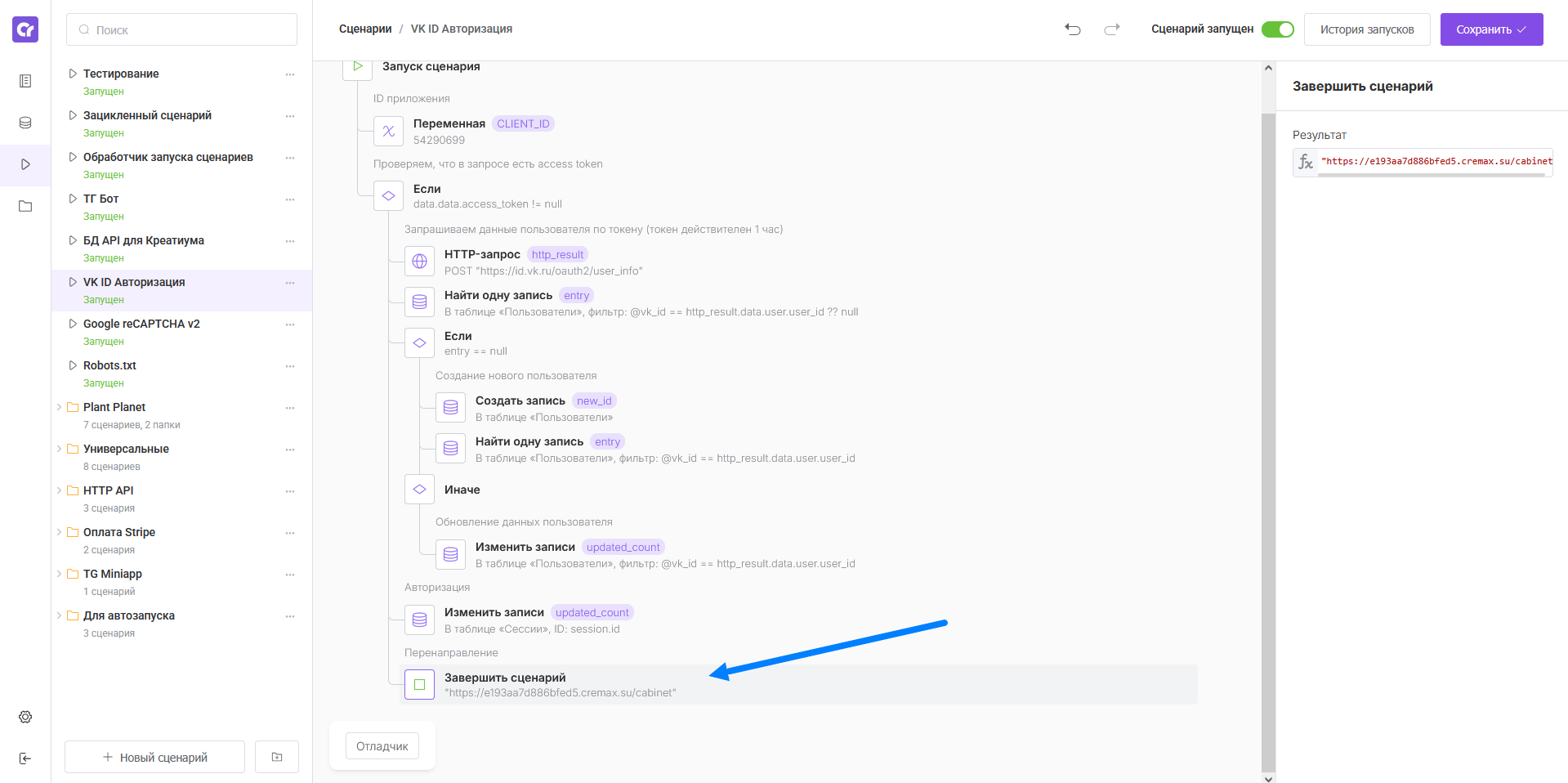Click the Поиск search field
This screenshot has width=1568, height=783.
click(x=181, y=29)
